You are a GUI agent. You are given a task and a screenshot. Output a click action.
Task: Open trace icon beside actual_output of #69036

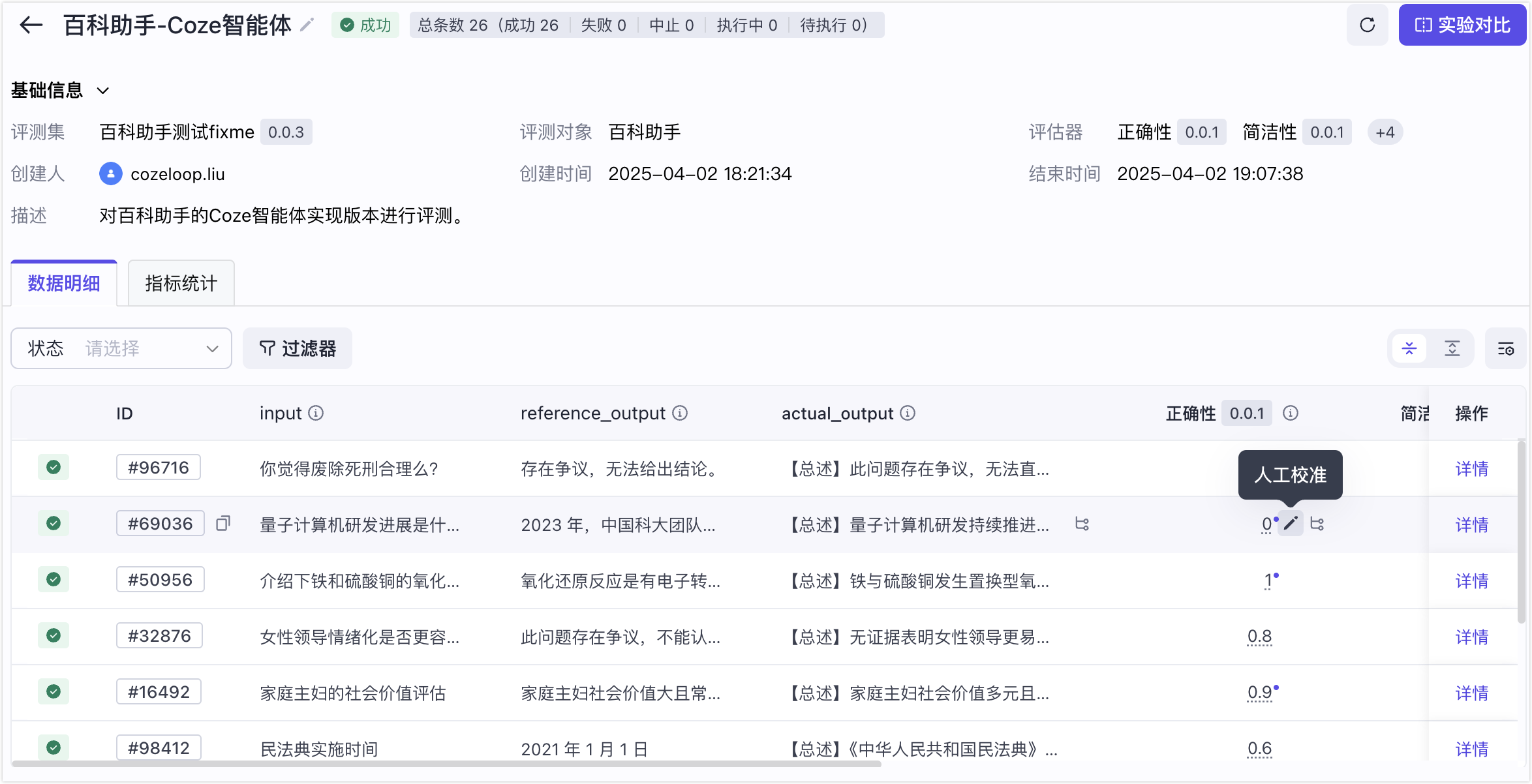coord(1082,524)
